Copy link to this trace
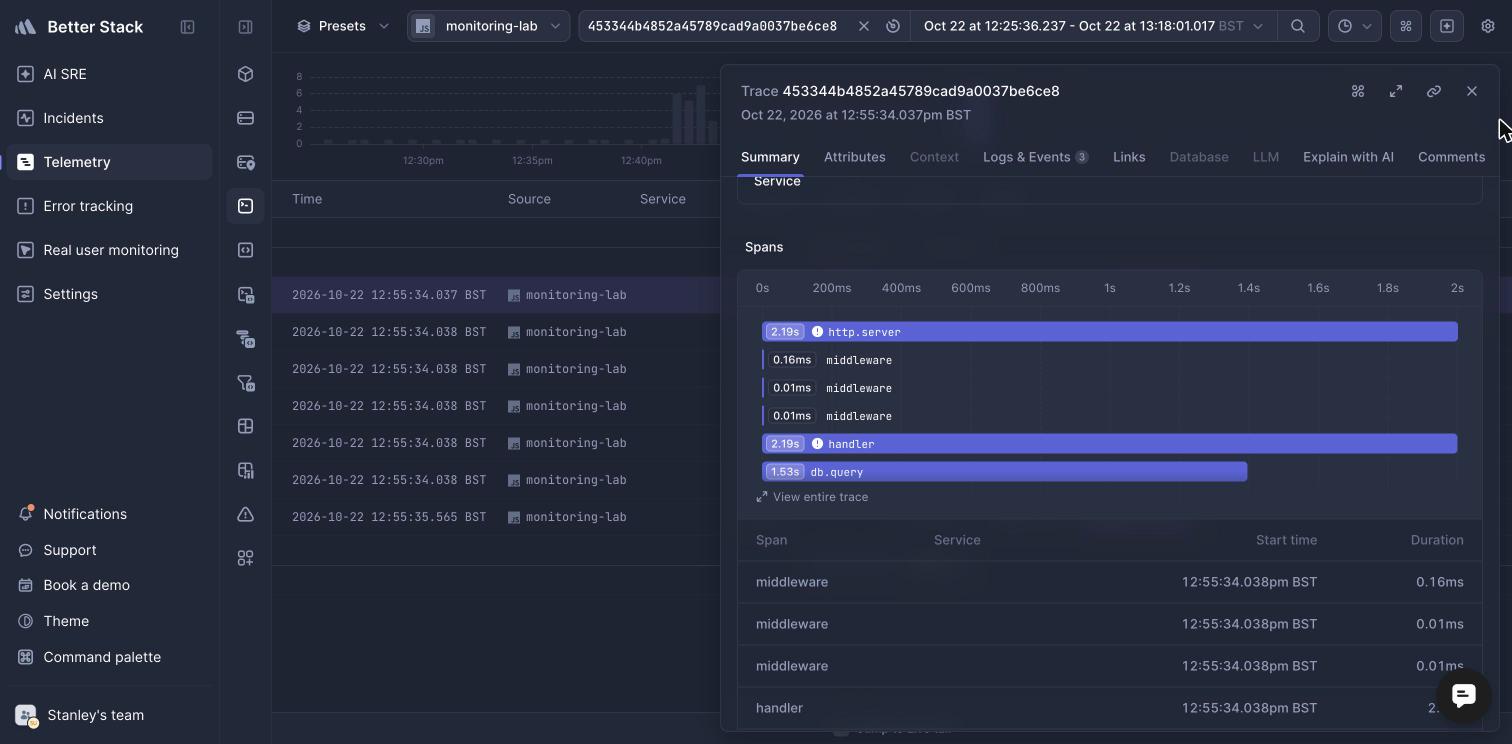 (1434, 91)
